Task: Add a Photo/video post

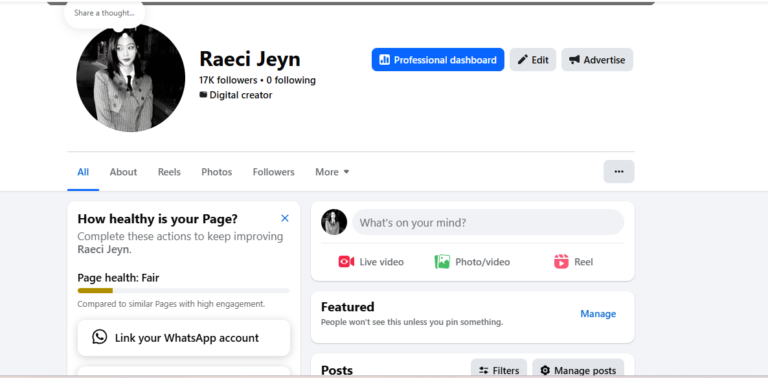Action: [472, 262]
